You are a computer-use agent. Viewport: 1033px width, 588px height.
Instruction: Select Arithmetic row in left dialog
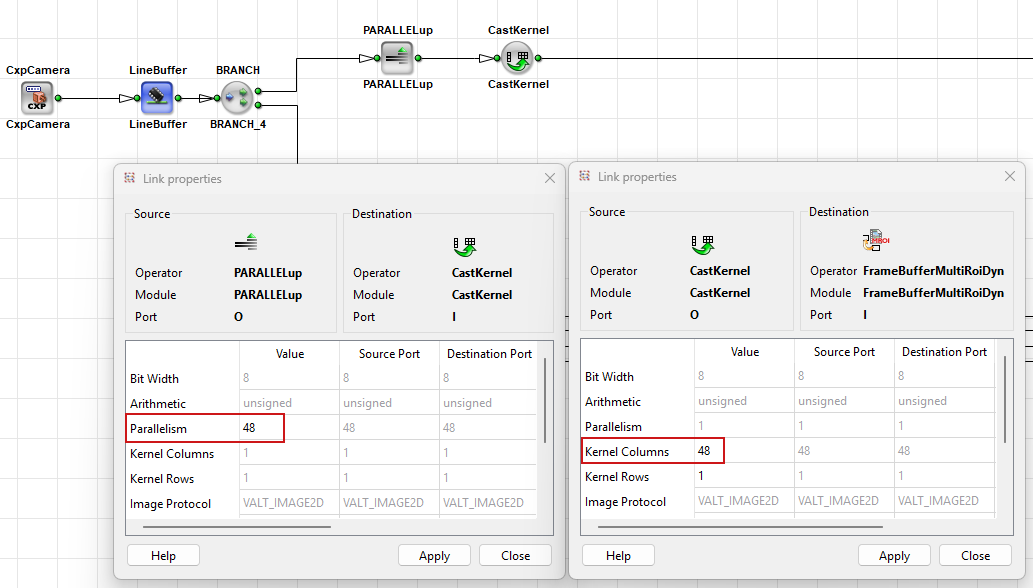point(331,403)
